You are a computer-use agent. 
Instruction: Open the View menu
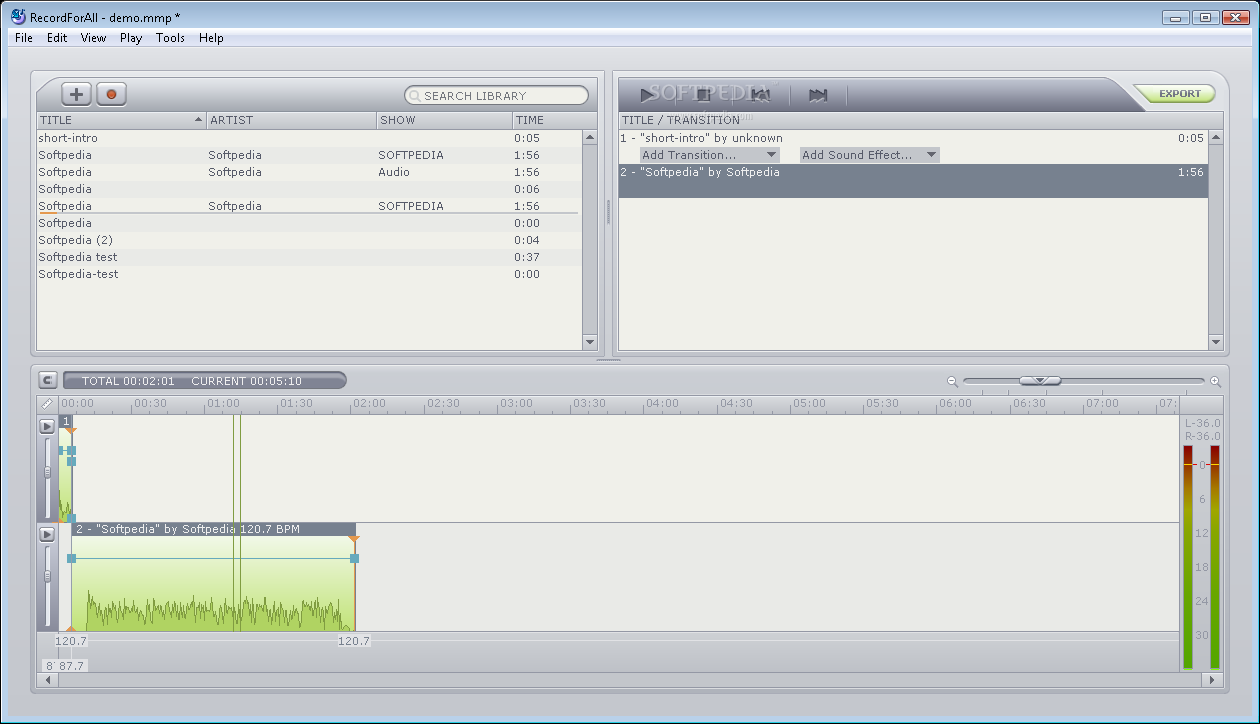[93, 38]
